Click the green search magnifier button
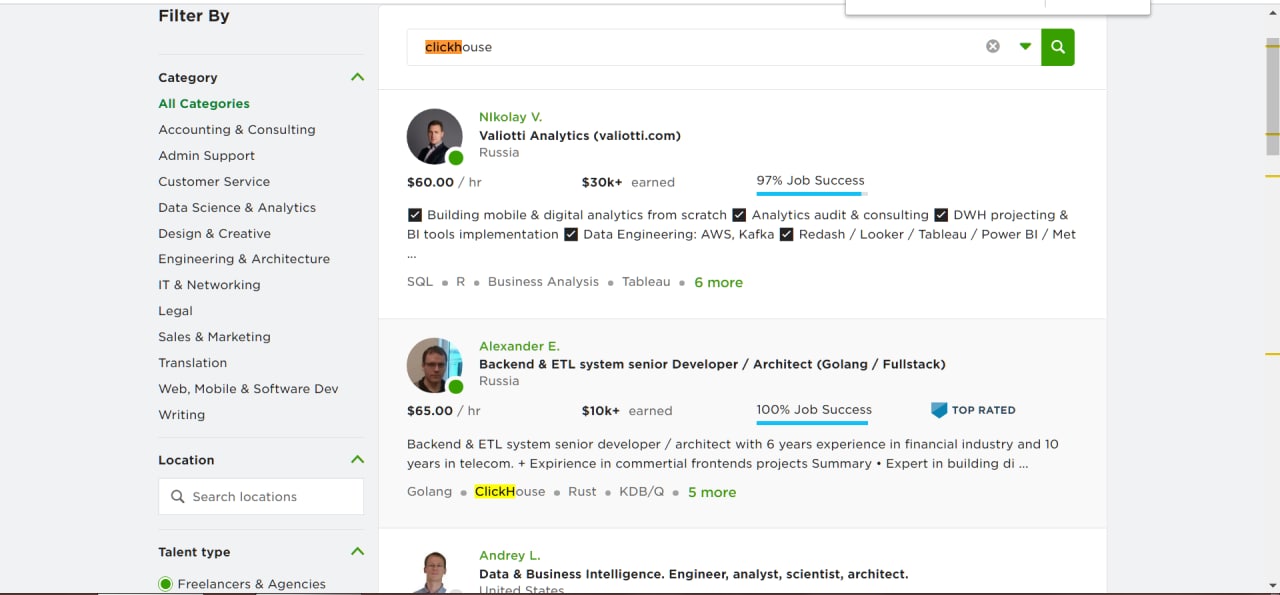Viewport: 1280px width, 595px height. [x=1057, y=47]
